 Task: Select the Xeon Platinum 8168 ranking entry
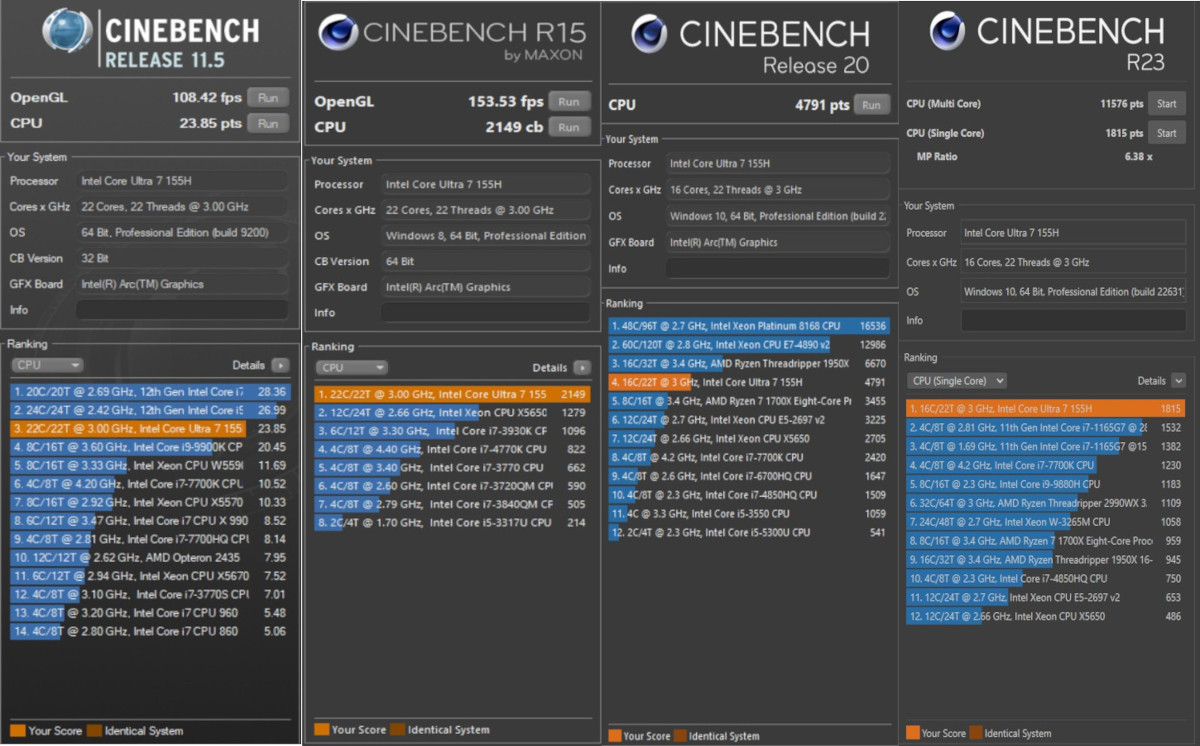pyautogui.click(x=747, y=326)
